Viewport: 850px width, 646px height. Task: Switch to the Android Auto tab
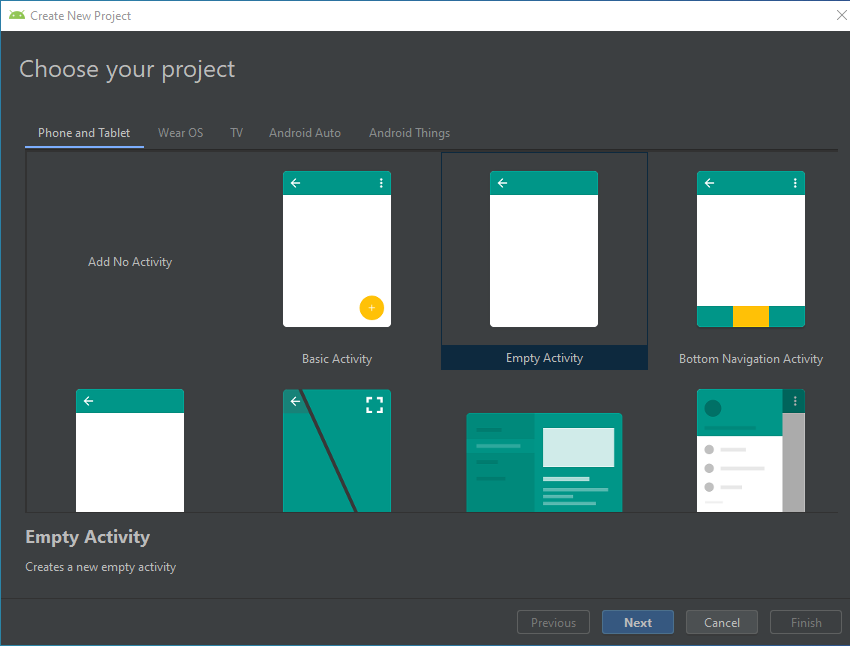pos(305,133)
